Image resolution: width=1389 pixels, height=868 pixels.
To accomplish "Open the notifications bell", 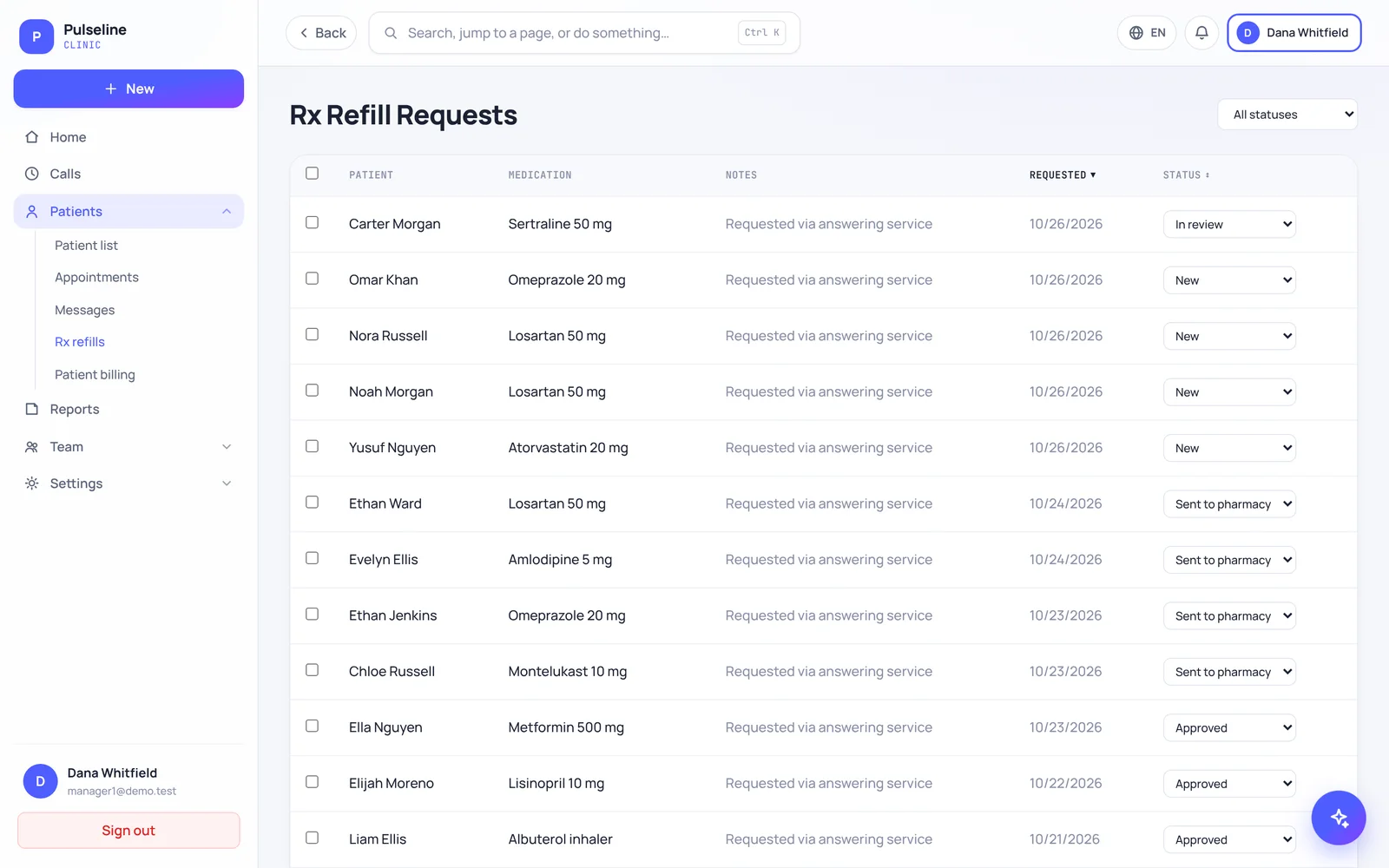I will pyautogui.click(x=1201, y=33).
